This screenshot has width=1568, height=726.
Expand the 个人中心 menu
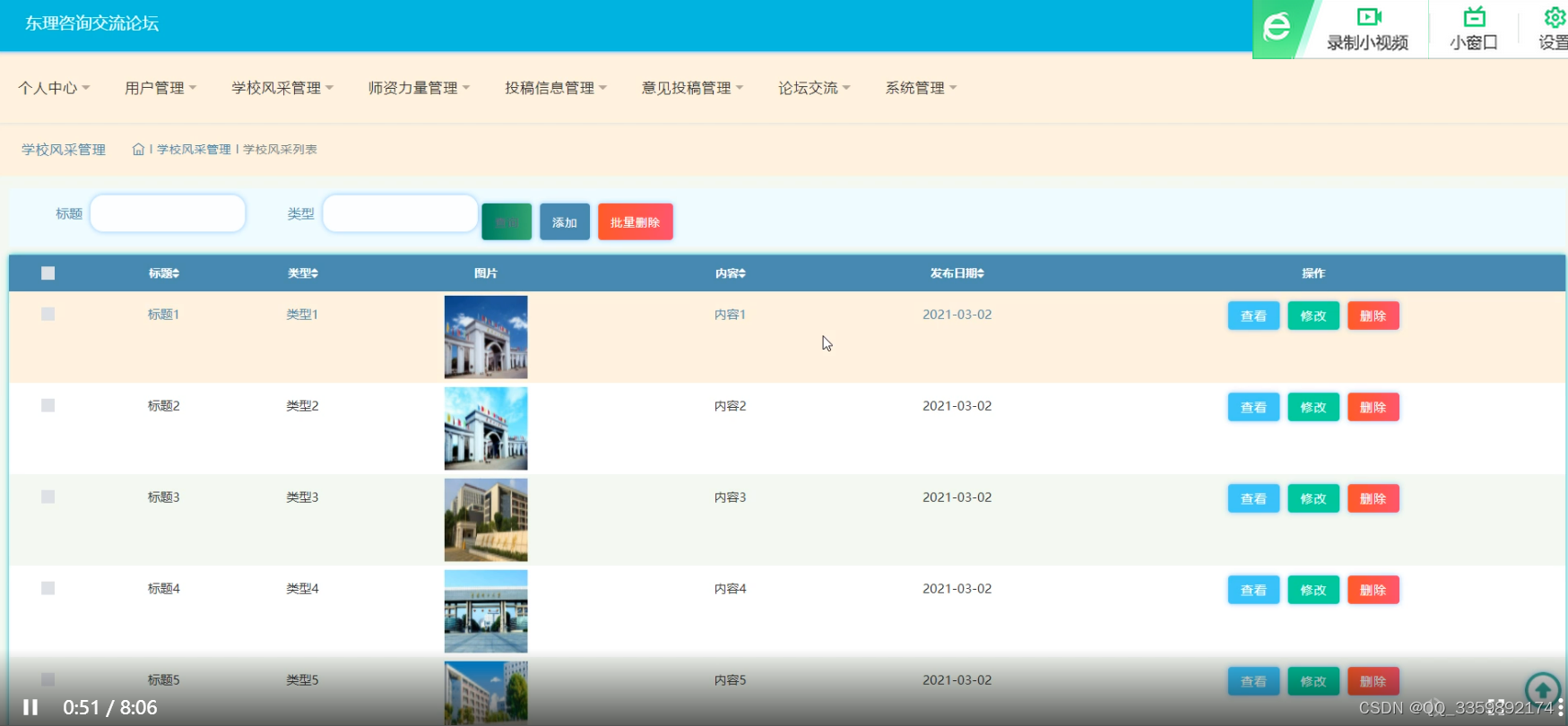[x=54, y=88]
